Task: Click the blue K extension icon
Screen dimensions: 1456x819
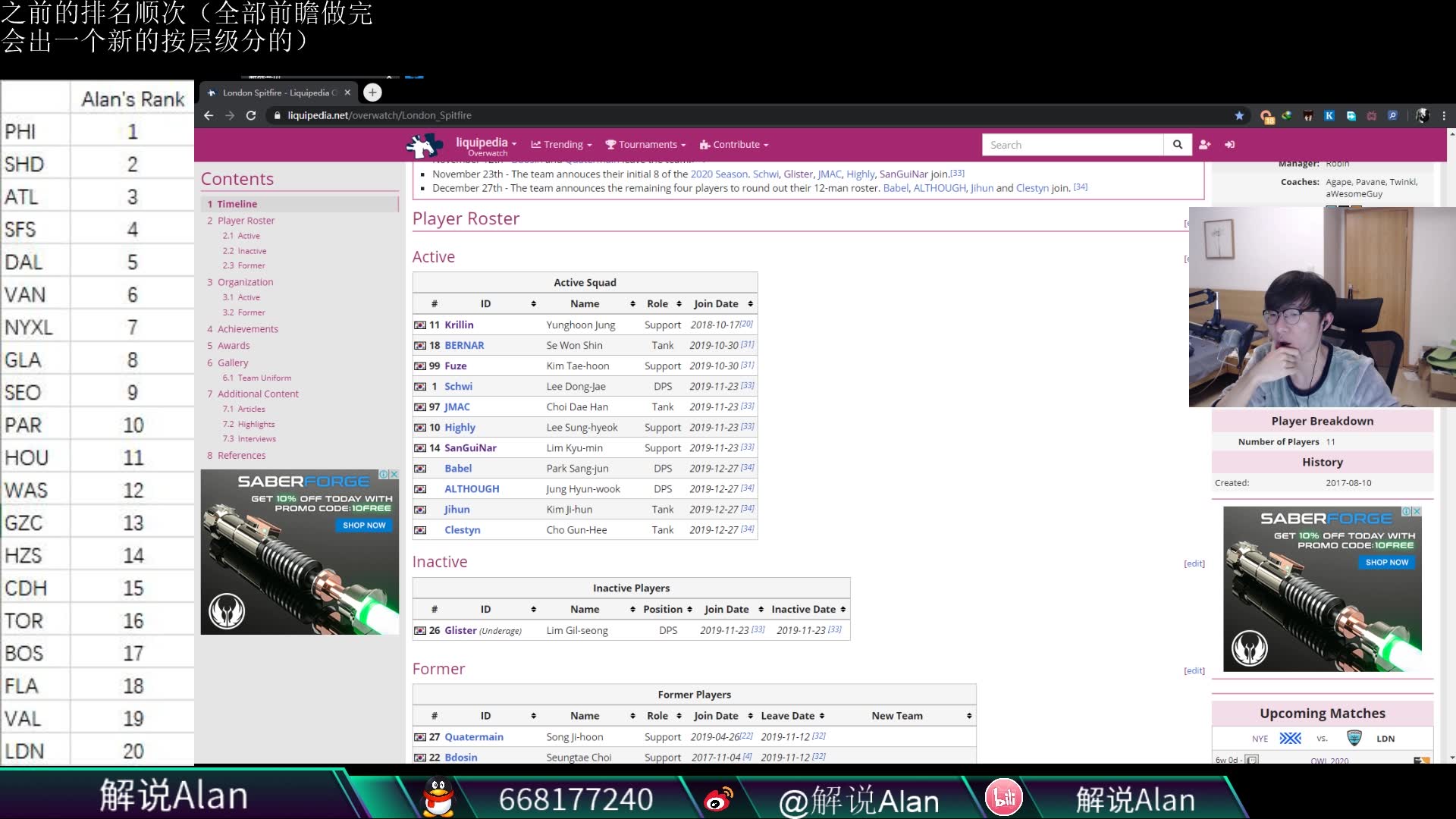Action: (x=1329, y=115)
